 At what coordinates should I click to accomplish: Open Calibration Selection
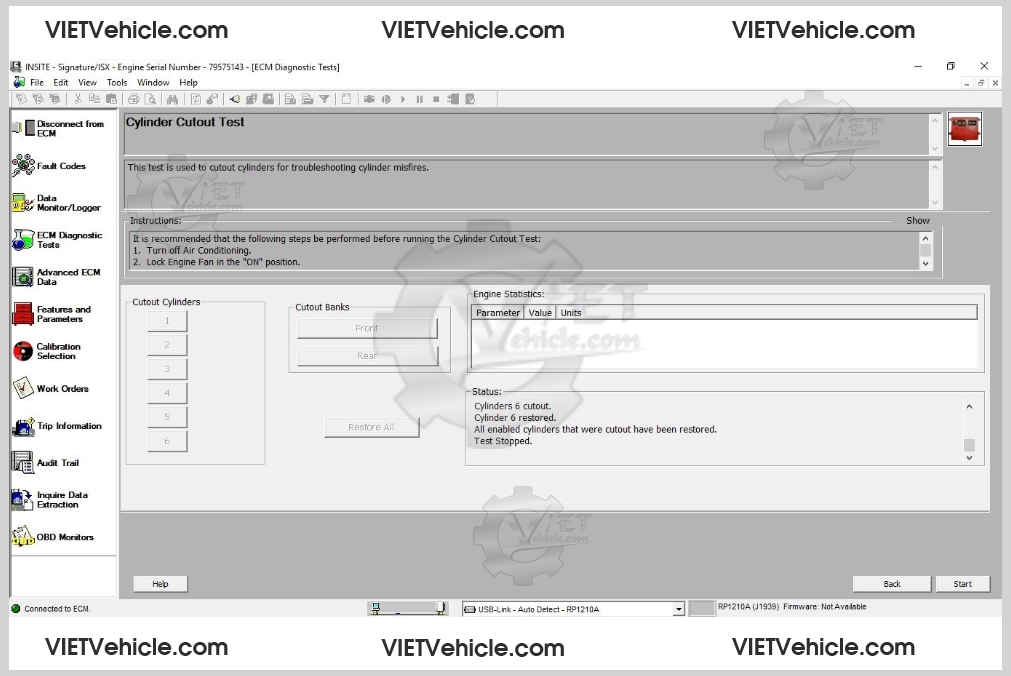pyautogui.click(x=60, y=351)
